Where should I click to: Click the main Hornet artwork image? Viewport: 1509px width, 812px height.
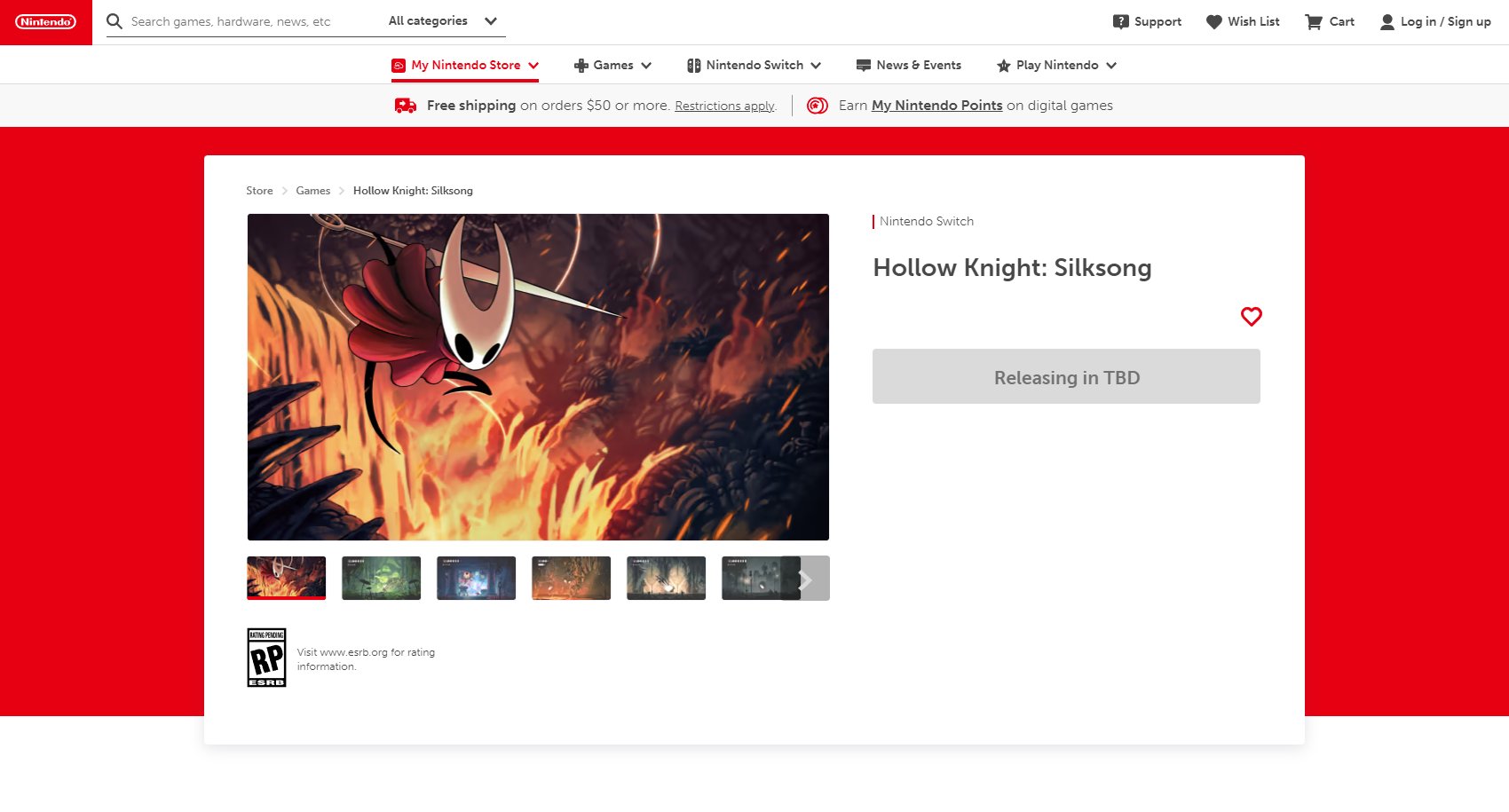[x=538, y=377]
